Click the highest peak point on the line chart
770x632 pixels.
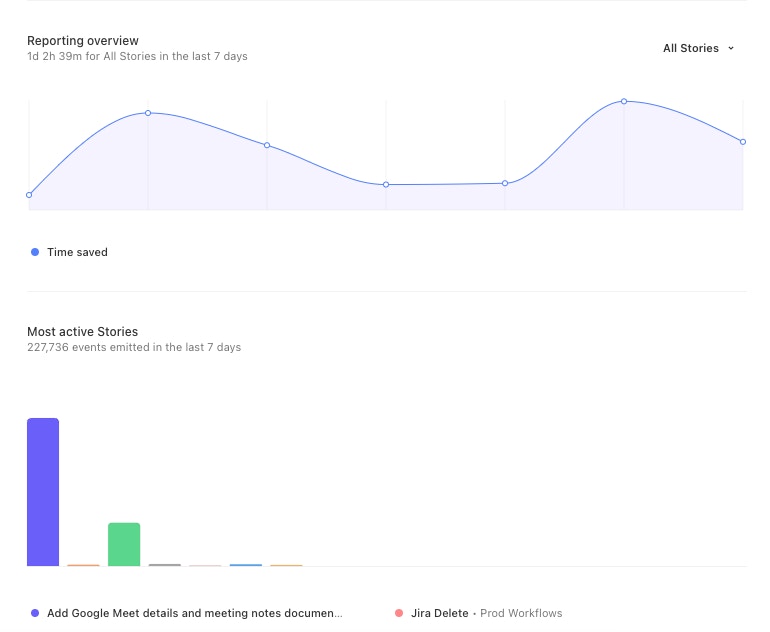(x=624, y=101)
